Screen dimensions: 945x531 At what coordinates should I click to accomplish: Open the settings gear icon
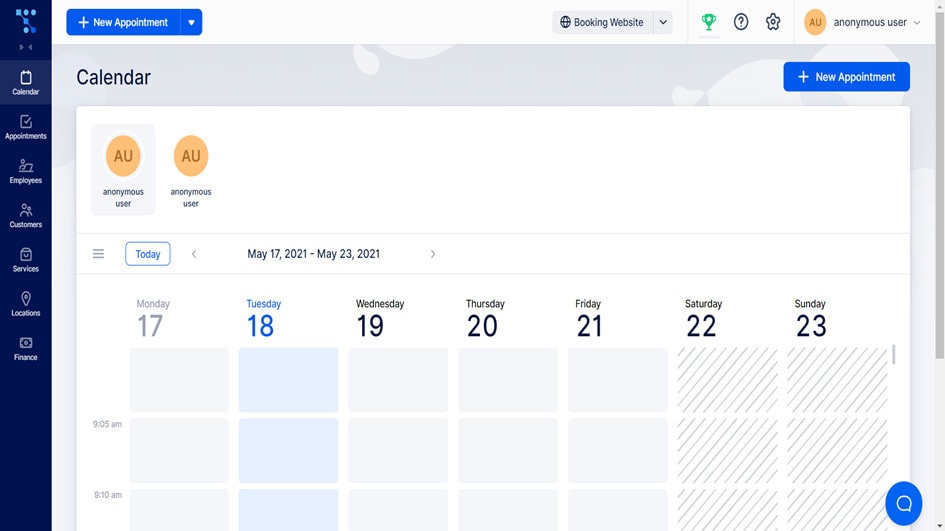(x=773, y=22)
